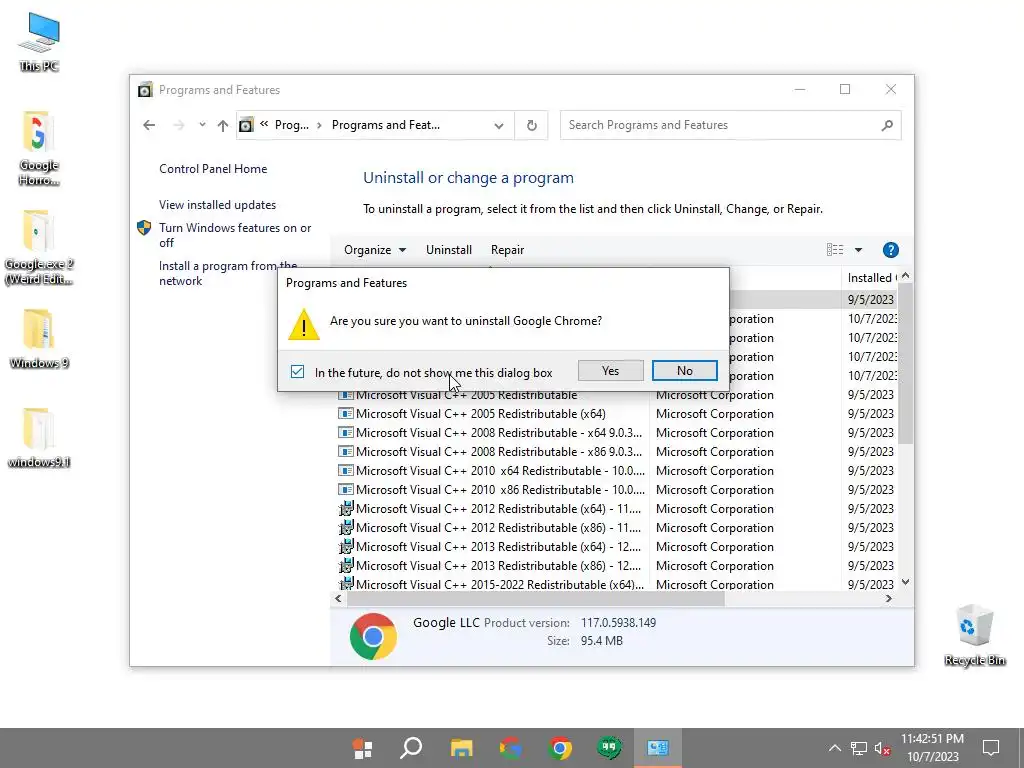Click the Google Chrome logo in details pane
The image size is (1024, 768).
pos(373,635)
